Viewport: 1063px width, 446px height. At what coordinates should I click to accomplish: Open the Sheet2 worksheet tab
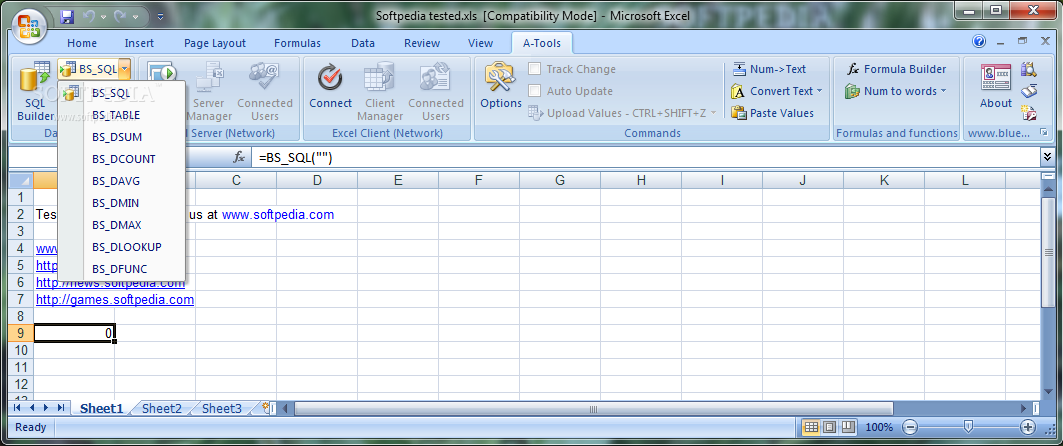tap(162, 408)
